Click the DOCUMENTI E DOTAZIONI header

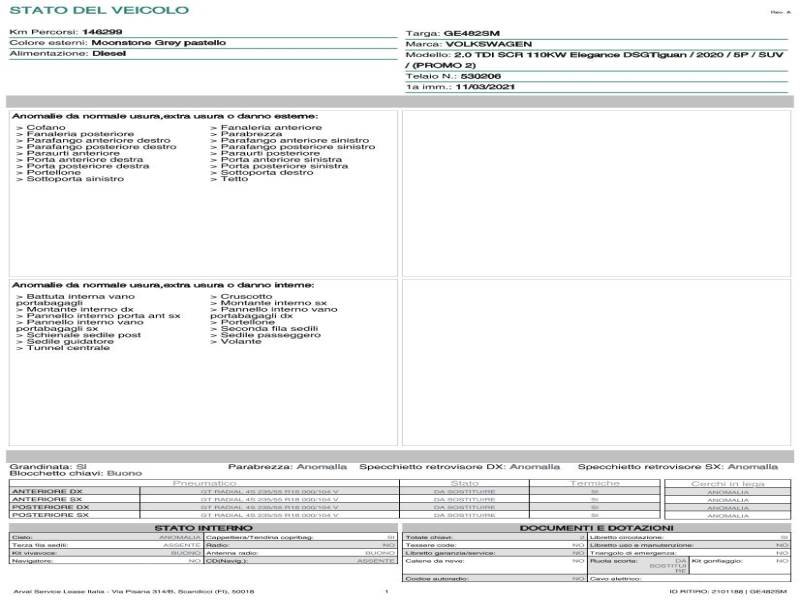click(596, 527)
